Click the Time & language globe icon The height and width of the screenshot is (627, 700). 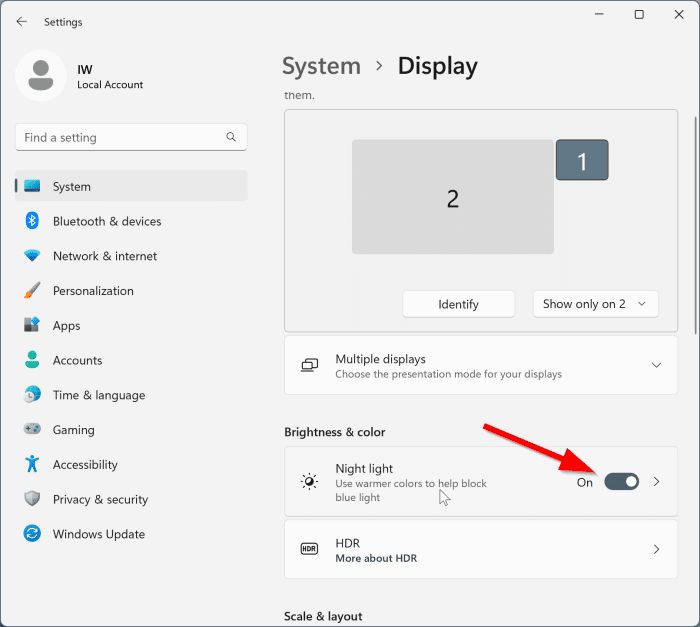(32, 394)
